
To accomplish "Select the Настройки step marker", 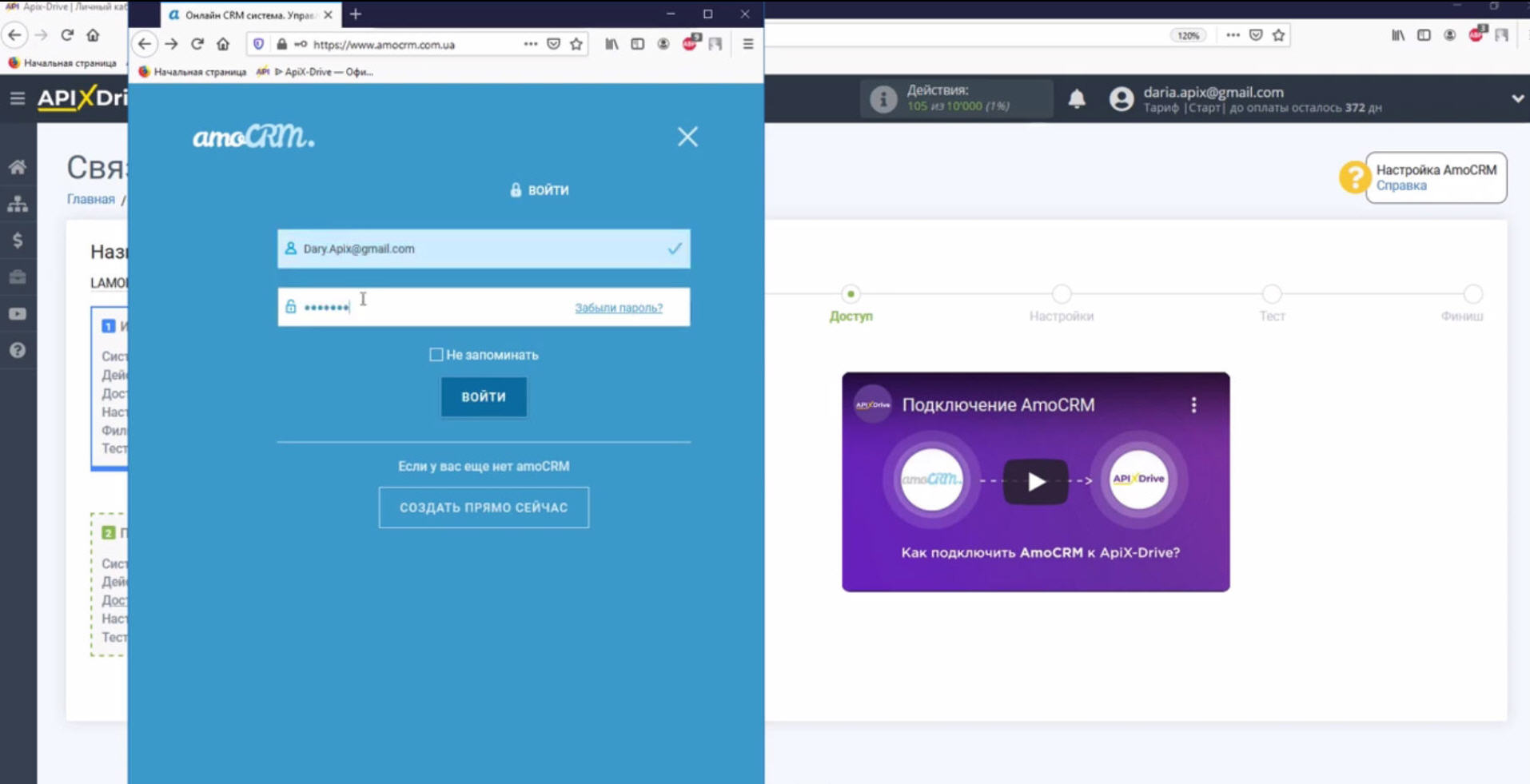I will [x=1062, y=294].
